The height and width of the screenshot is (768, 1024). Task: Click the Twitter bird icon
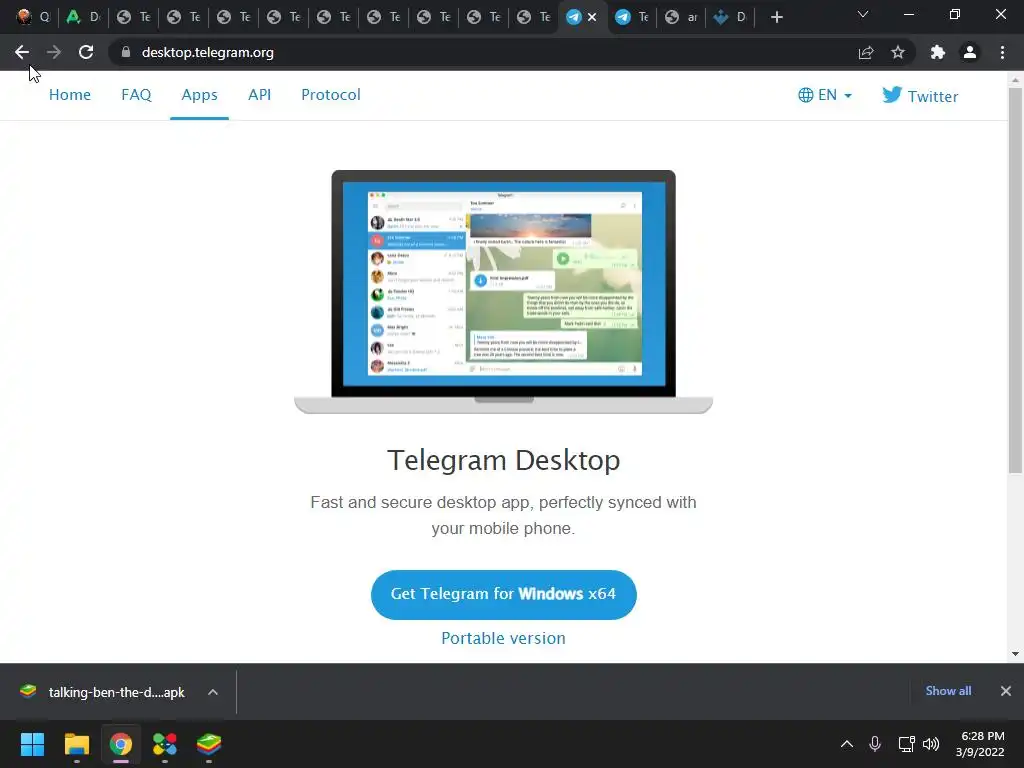891,95
